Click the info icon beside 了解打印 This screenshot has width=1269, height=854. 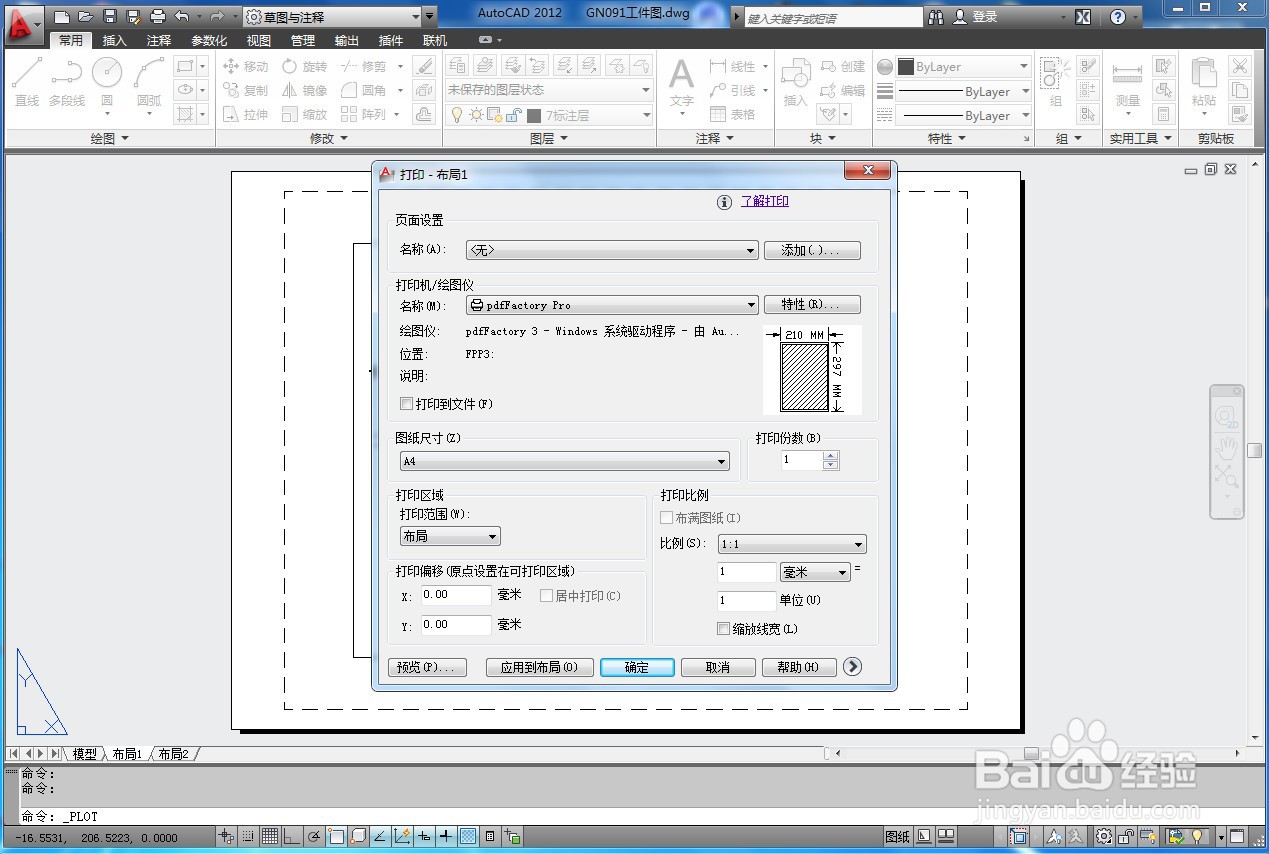click(x=725, y=202)
